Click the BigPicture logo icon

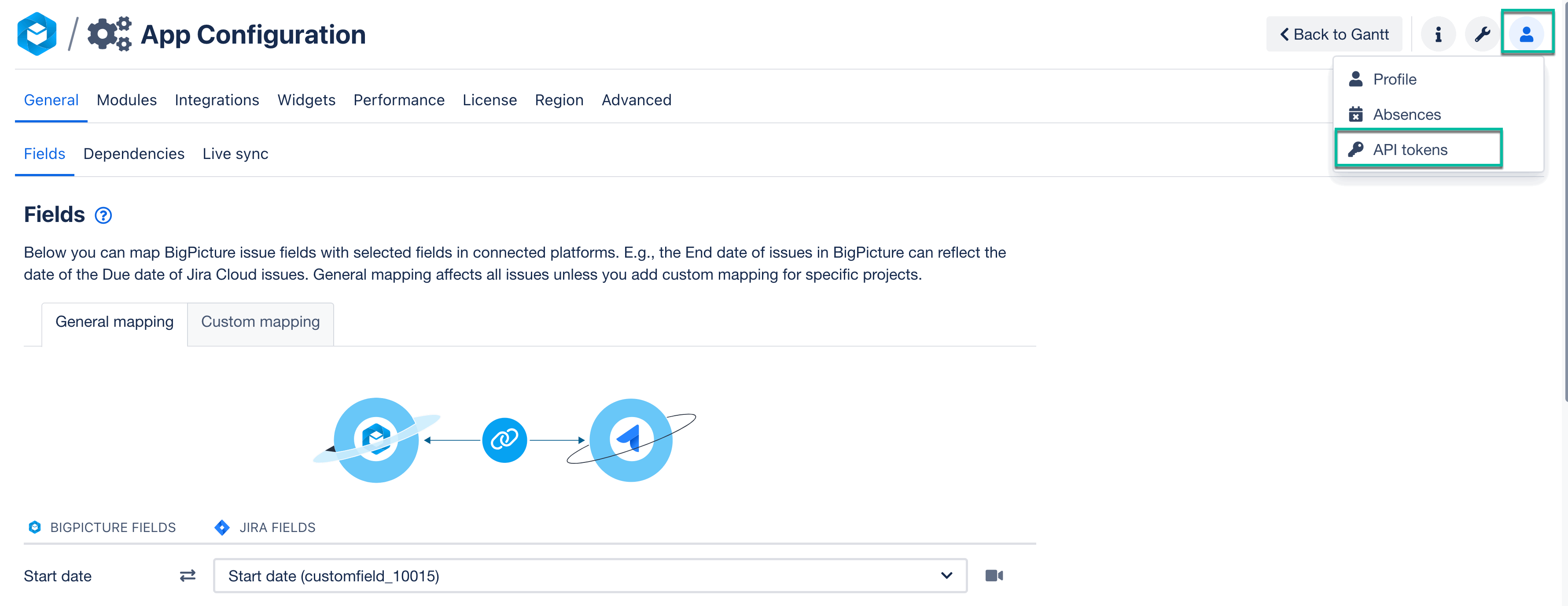[x=37, y=33]
